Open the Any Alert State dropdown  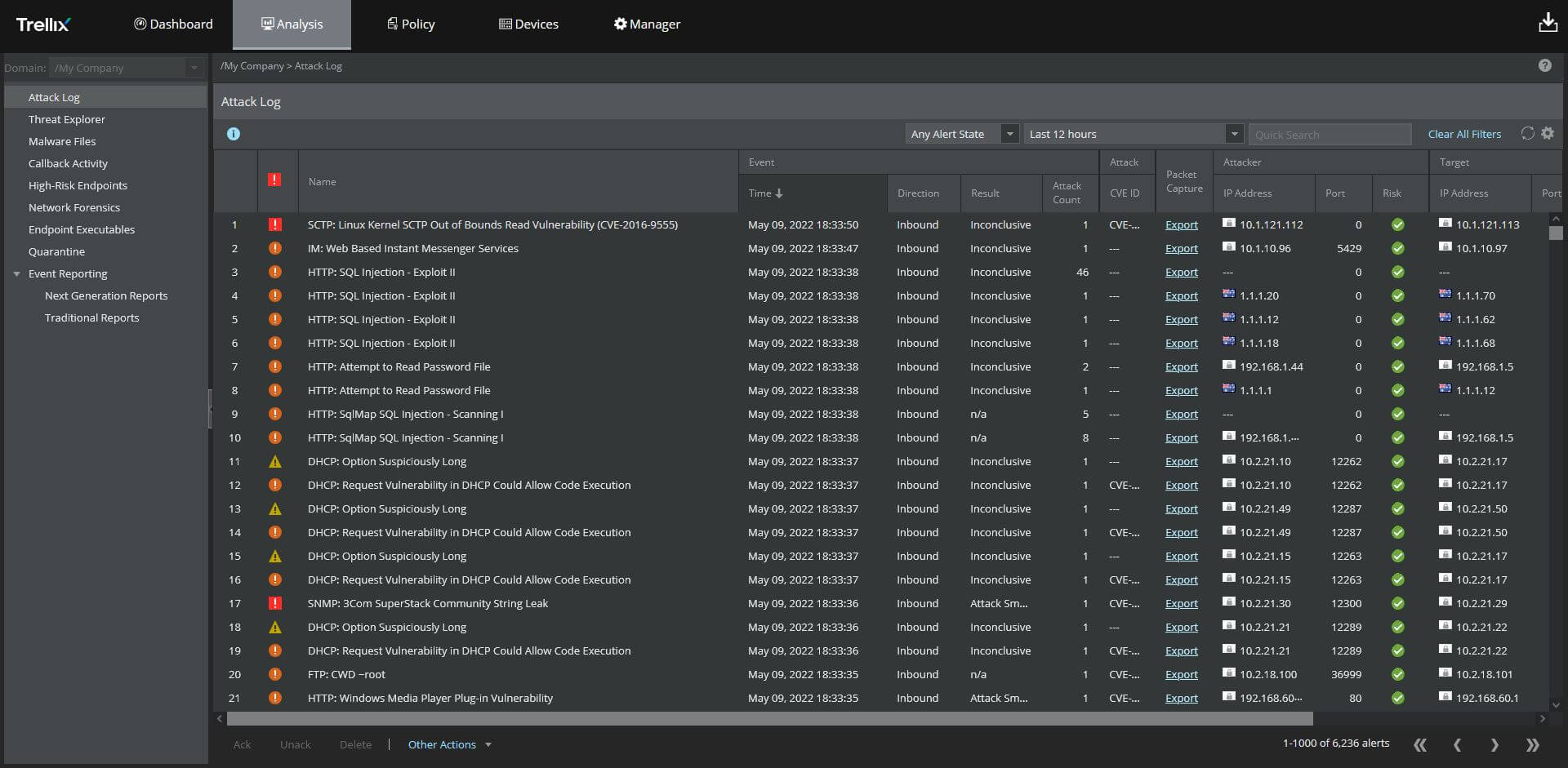962,134
